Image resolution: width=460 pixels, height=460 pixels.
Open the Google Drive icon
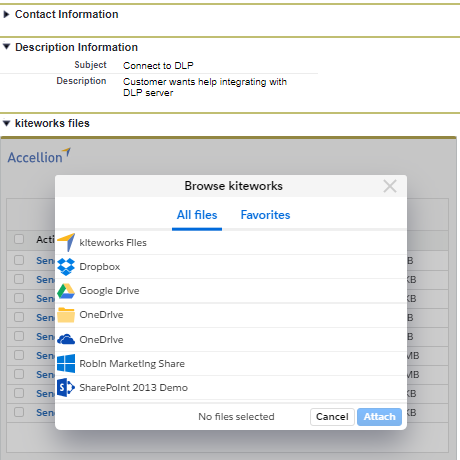[66, 291]
